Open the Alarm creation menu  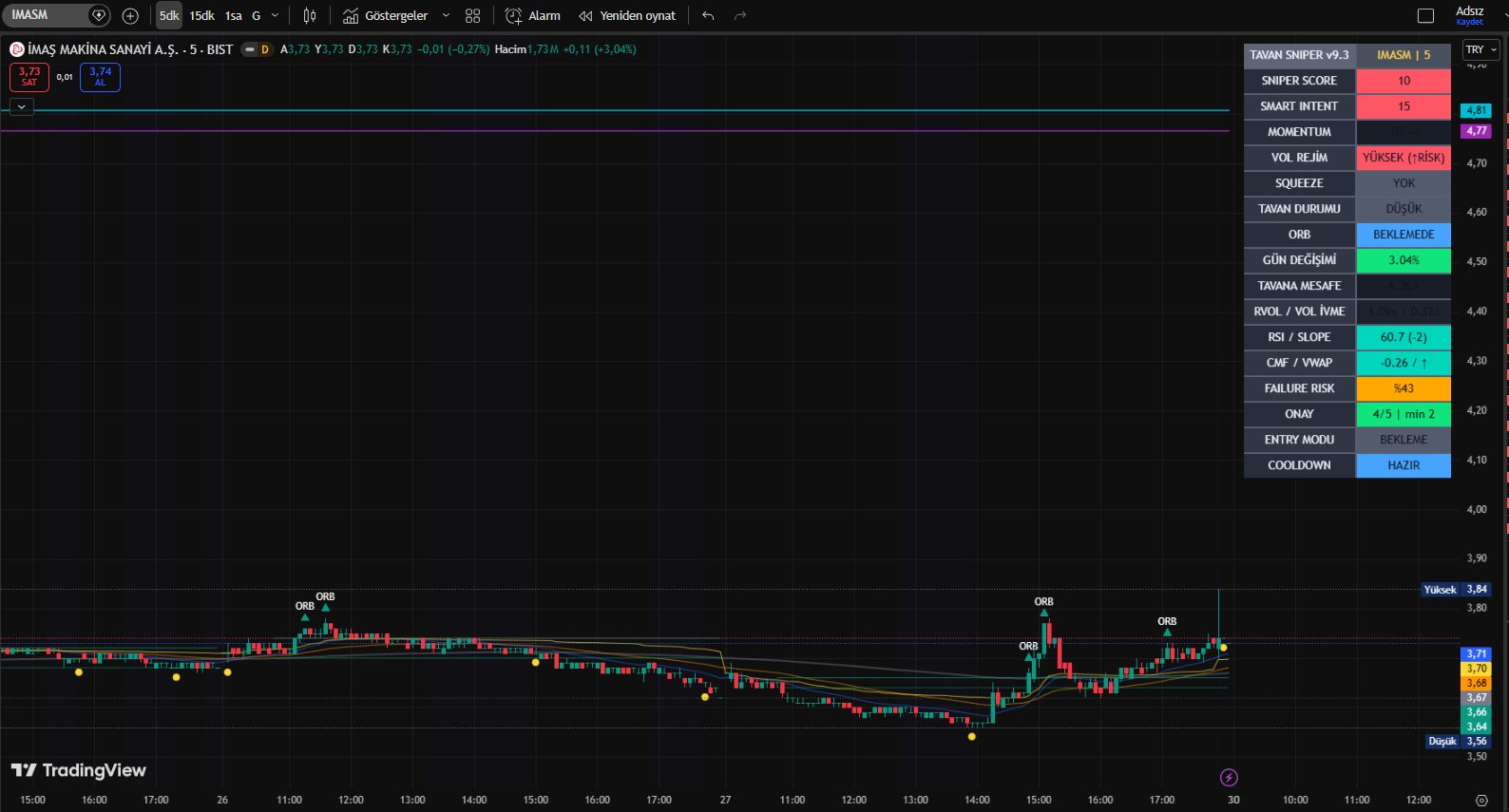(533, 16)
